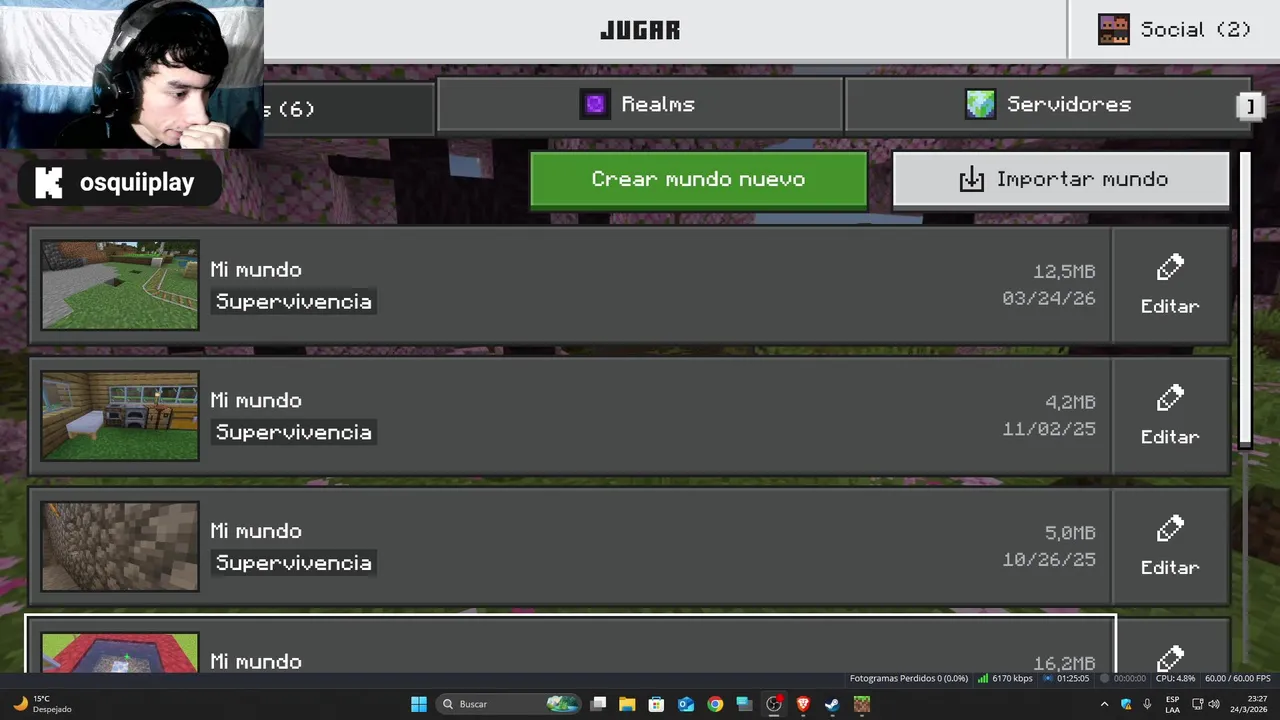Open world thumbnail with red wool frame
Viewport: 1280px width, 720px height.
pyautogui.click(x=120, y=653)
